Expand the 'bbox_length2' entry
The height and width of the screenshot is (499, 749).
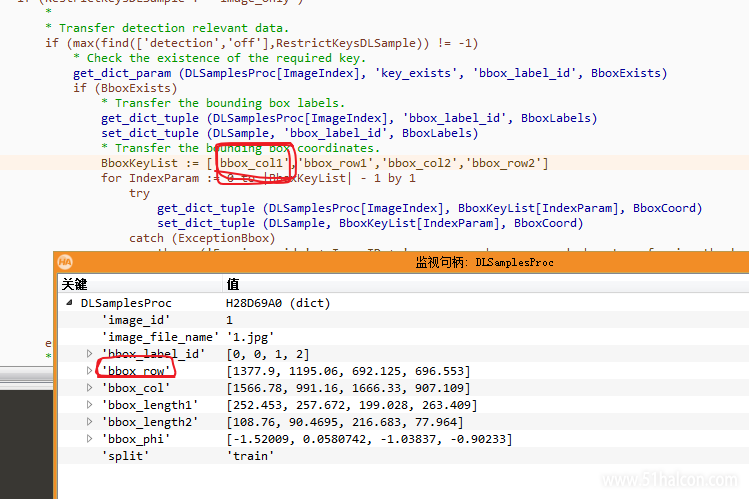[x=89, y=422]
